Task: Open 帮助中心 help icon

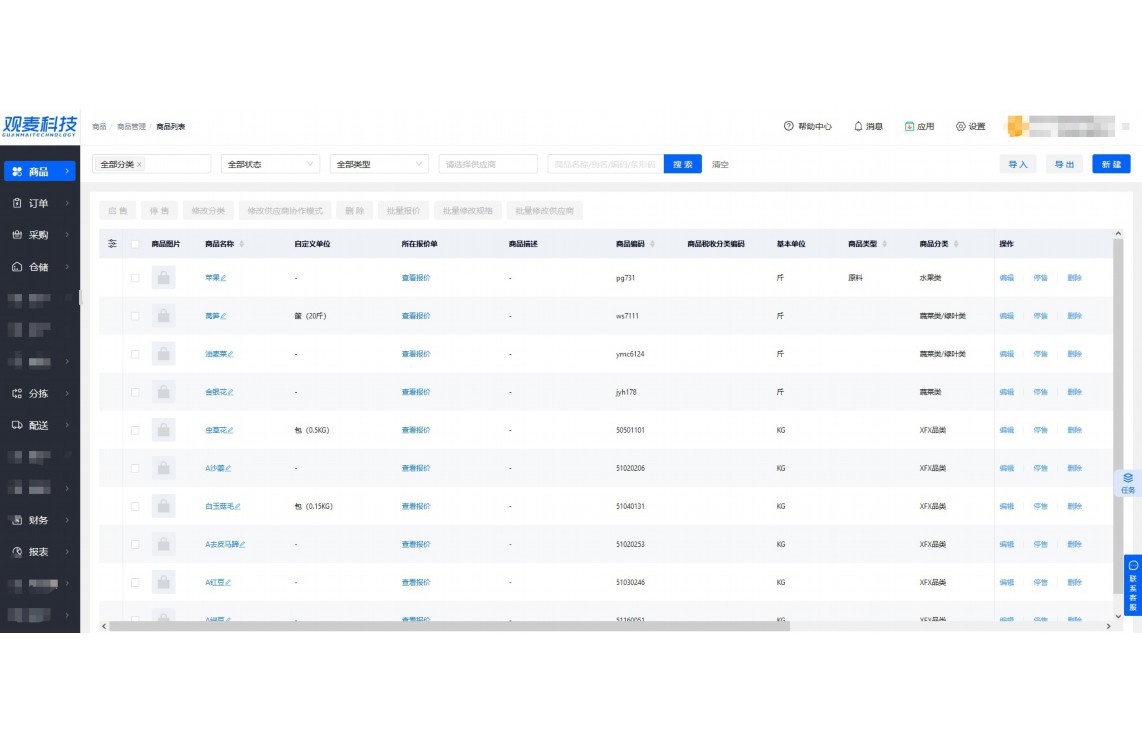Action: coord(788,127)
